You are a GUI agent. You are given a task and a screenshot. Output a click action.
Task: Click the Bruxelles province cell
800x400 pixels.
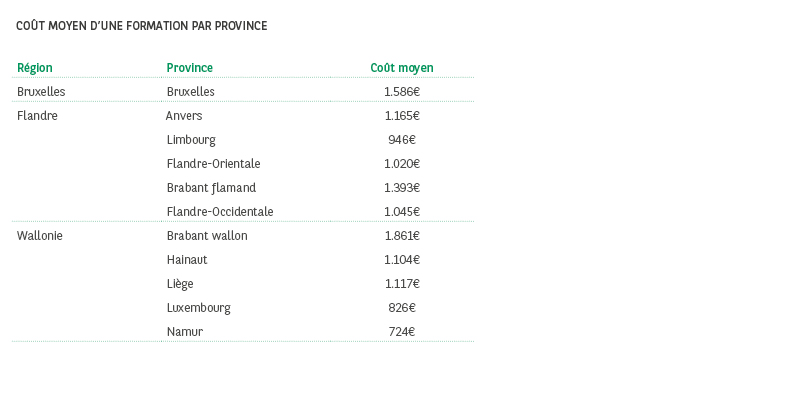point(191,92)
